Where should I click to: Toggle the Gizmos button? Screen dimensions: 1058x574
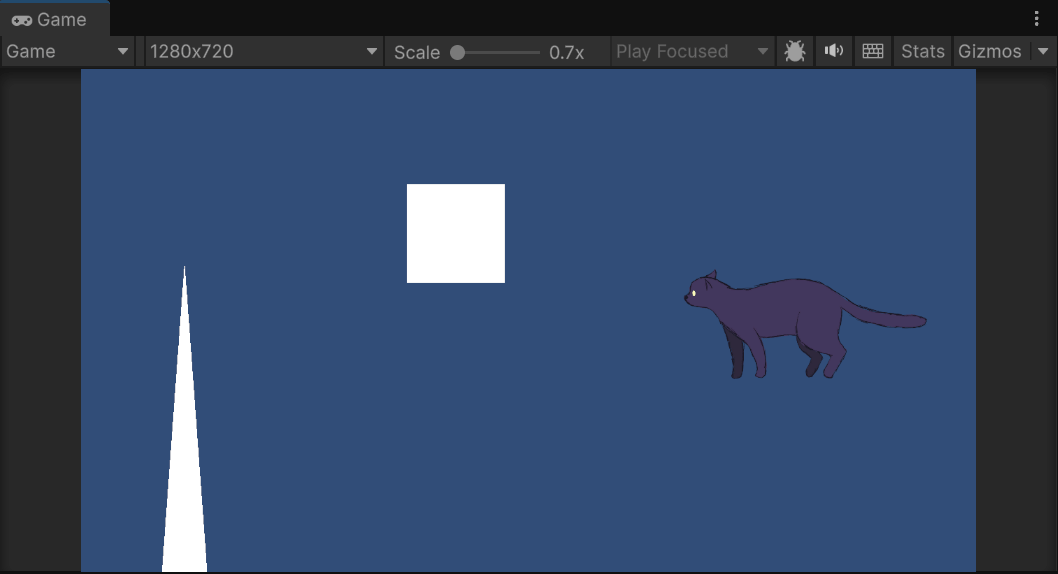point(990,52)
